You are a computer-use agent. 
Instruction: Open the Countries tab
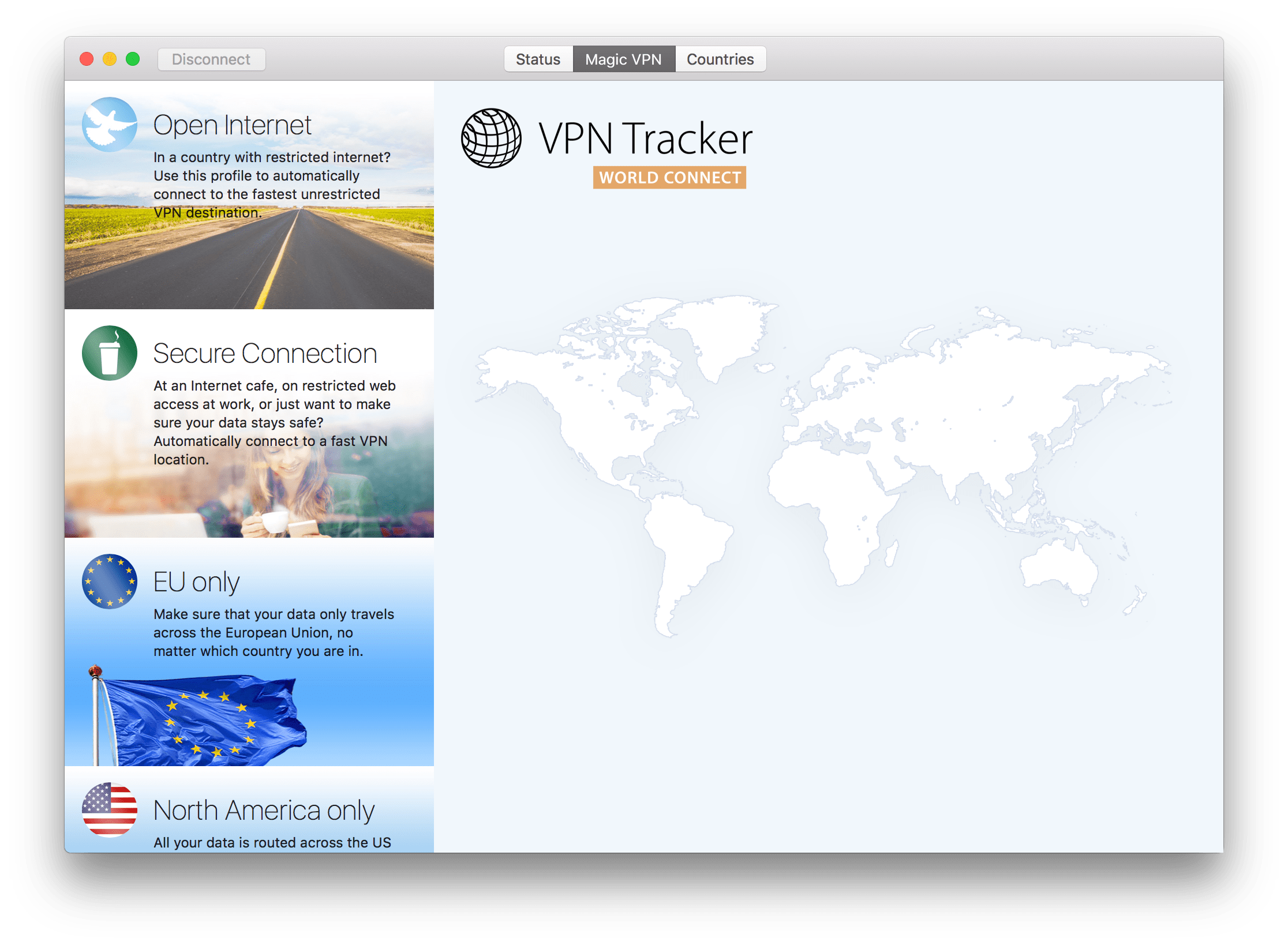720,59
